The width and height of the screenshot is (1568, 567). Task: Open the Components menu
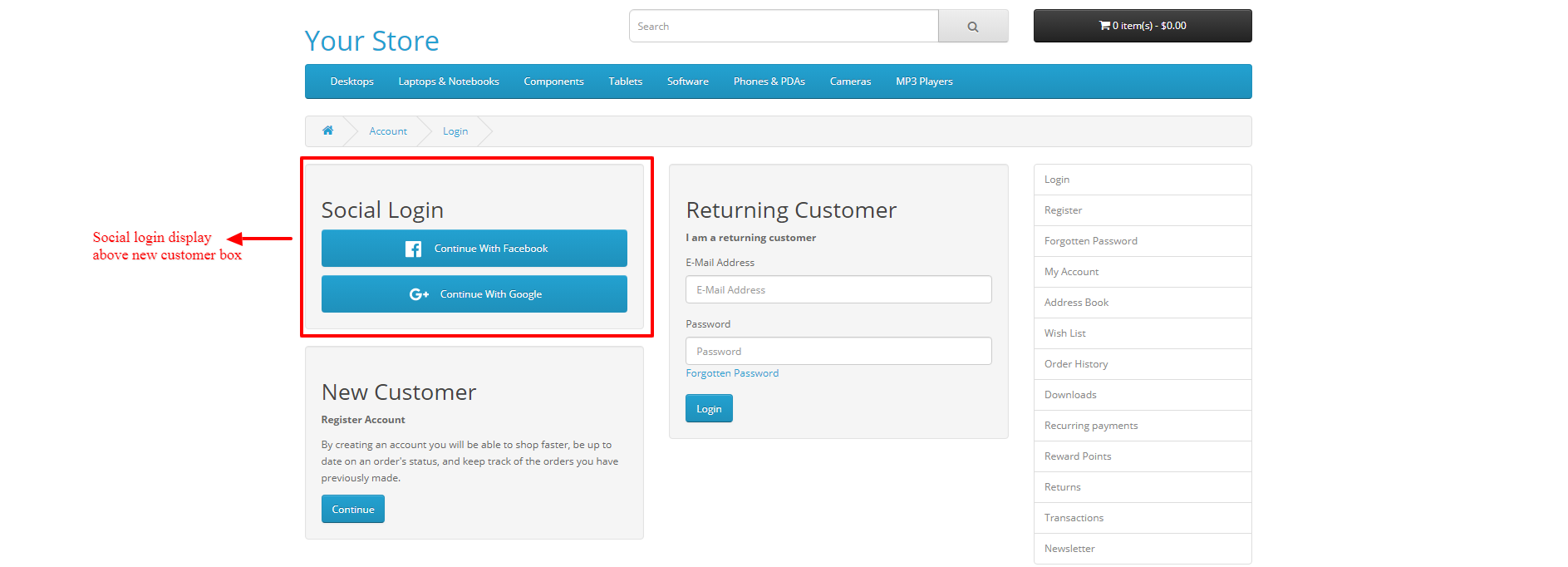tap(553, 81)
